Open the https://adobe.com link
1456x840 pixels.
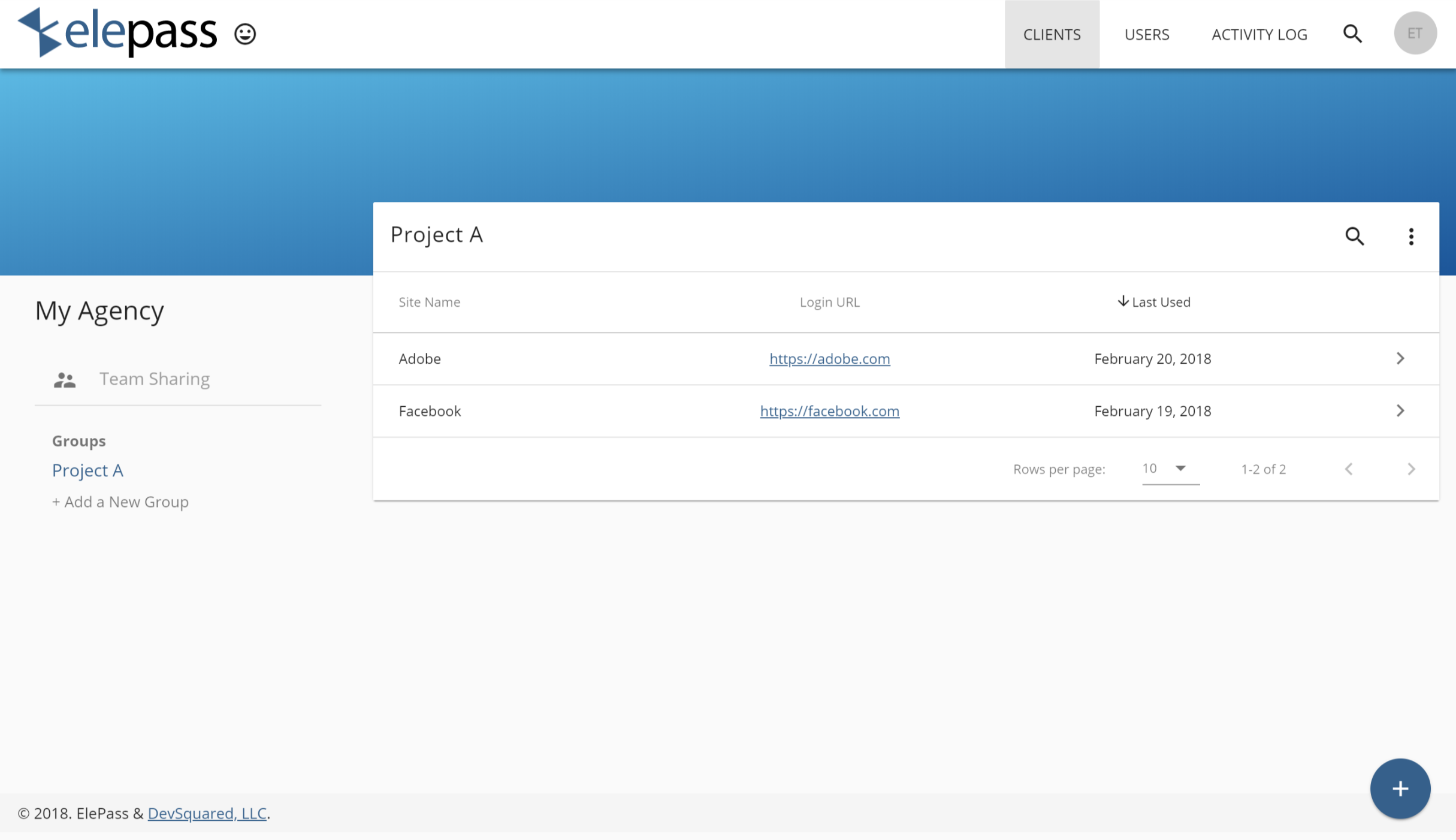pos(829,358)
